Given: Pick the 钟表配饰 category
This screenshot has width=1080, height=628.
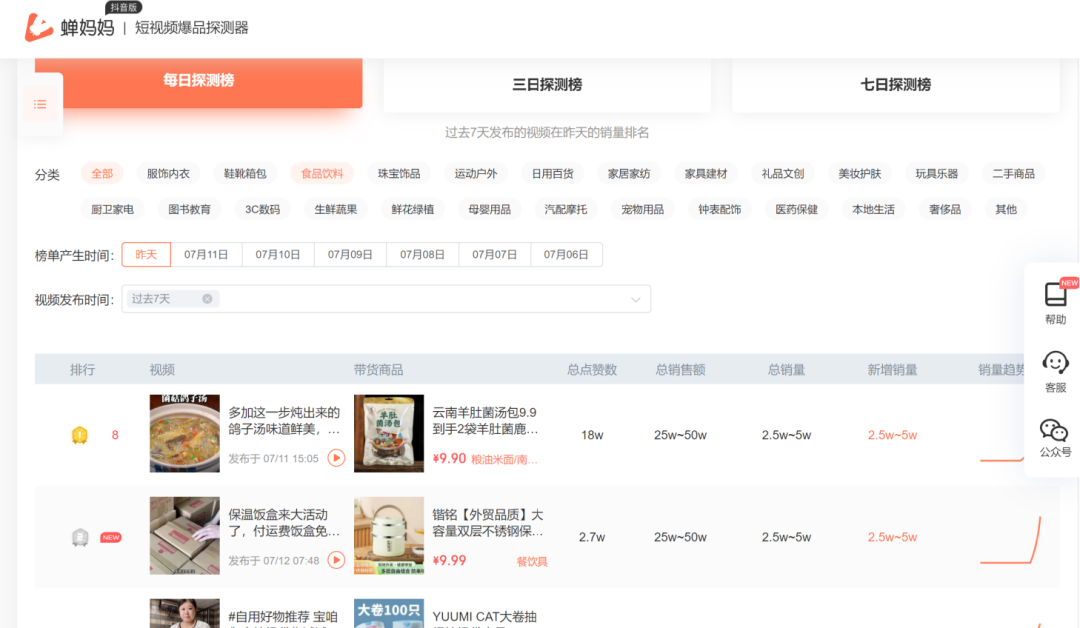Looking at the screenshot, I should point(720,209).
